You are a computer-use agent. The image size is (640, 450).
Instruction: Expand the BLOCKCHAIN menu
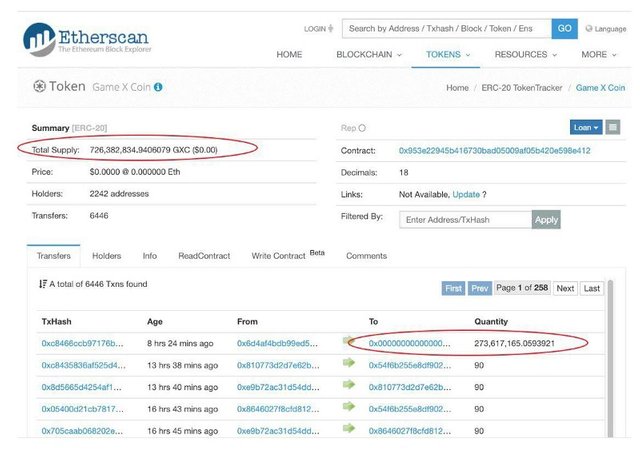[369, 54]
